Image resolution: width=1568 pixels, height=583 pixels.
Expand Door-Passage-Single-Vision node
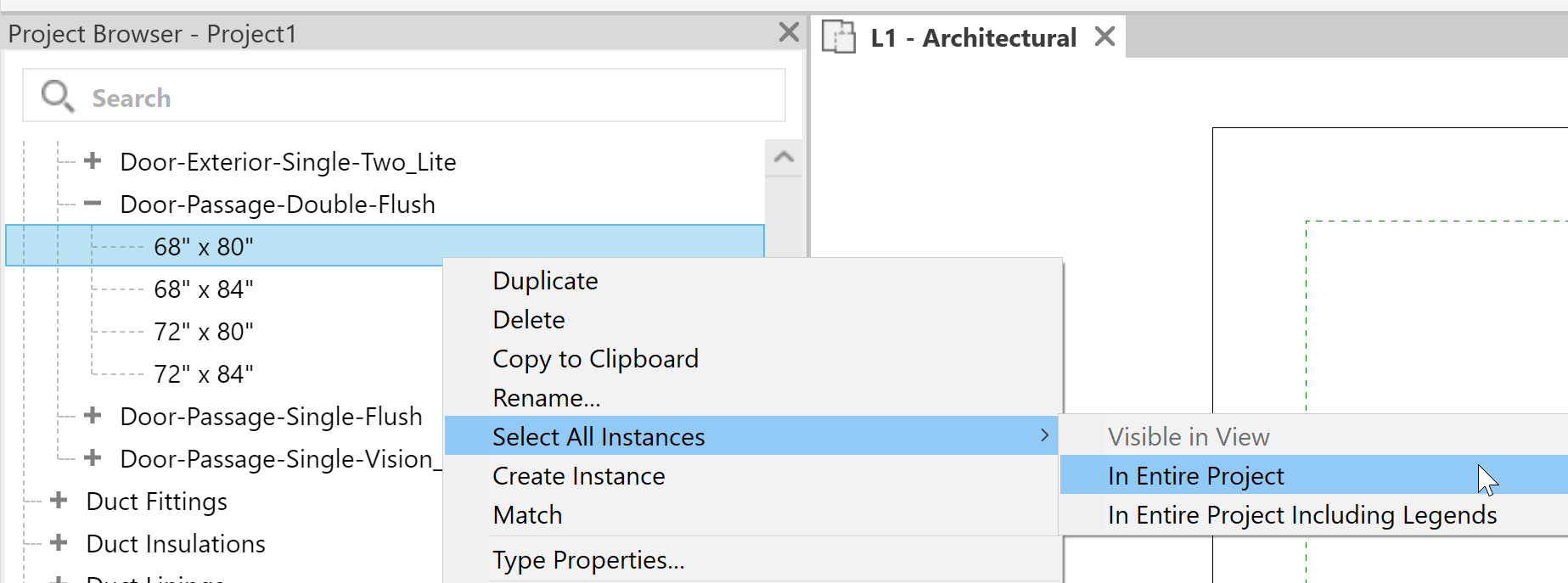91,458
